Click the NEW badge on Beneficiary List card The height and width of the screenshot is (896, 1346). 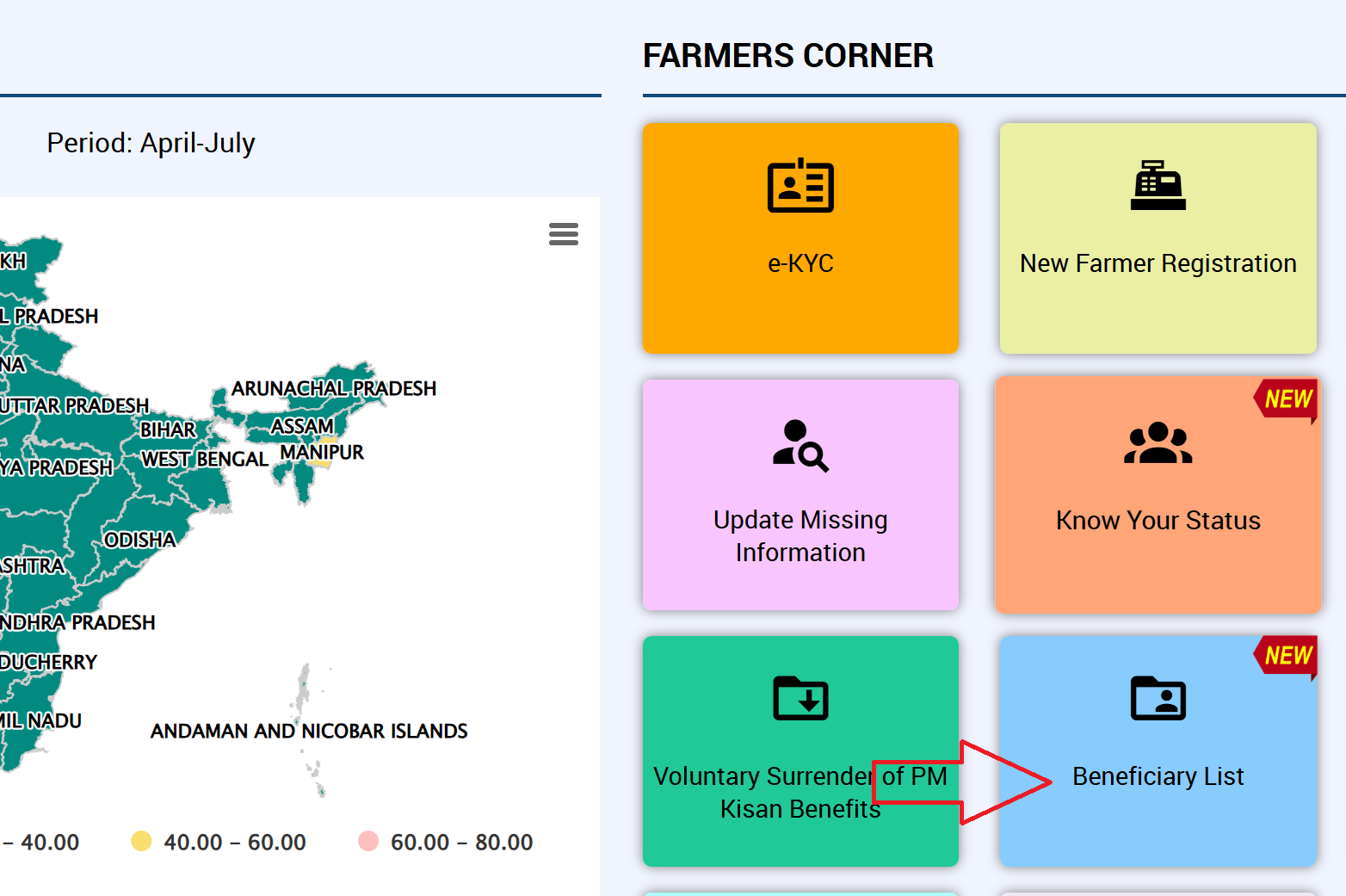click(1284, 657)
